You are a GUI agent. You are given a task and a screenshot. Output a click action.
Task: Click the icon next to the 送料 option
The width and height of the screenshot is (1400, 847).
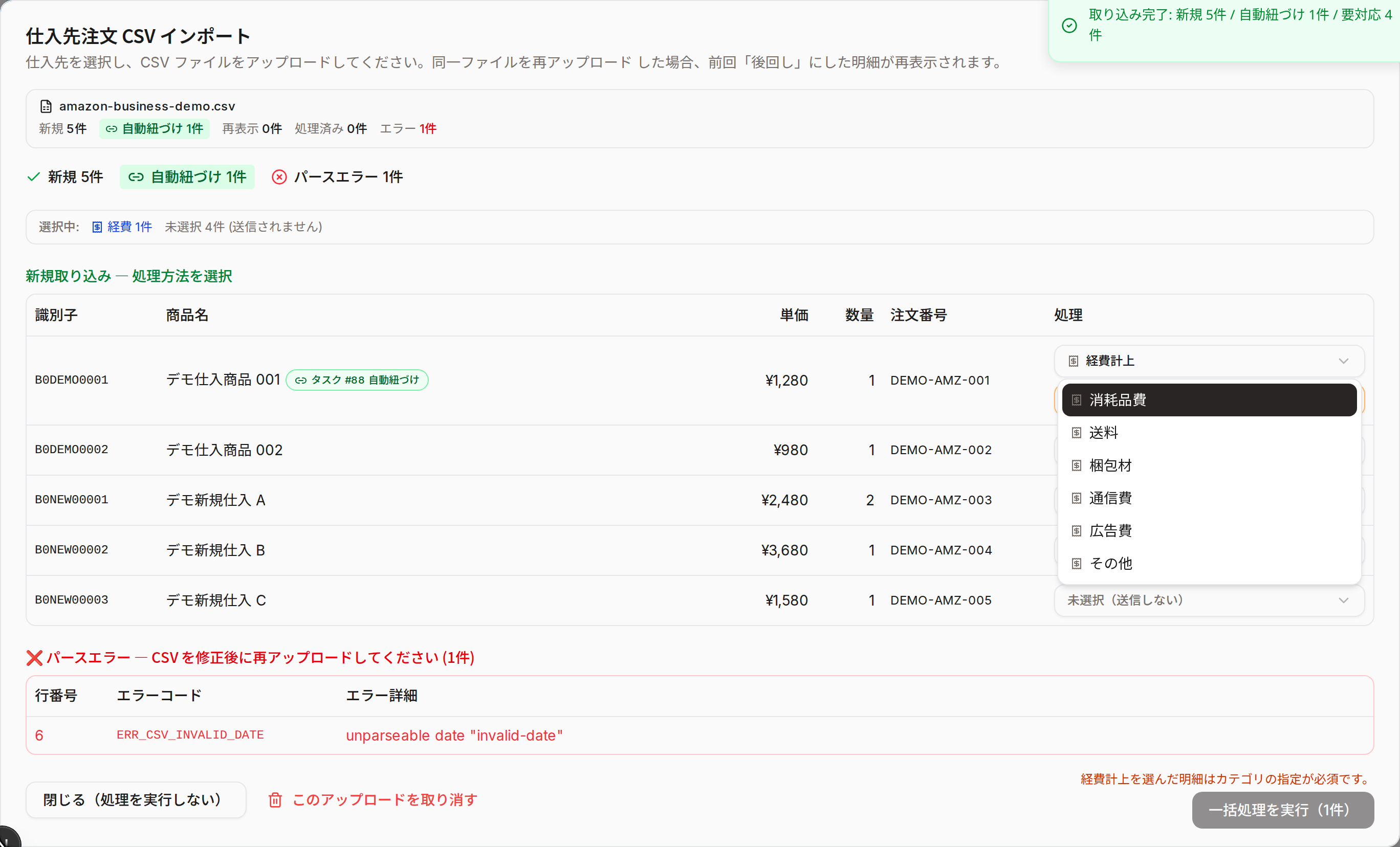point(1076,433)
